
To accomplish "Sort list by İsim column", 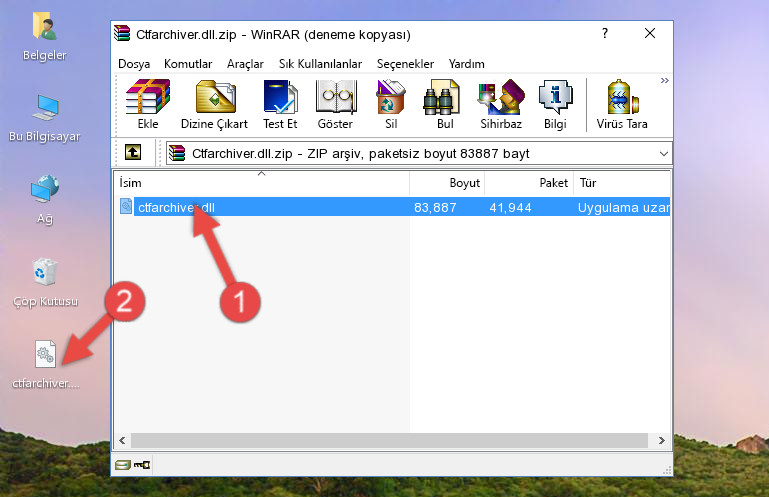I will (262, 183).
